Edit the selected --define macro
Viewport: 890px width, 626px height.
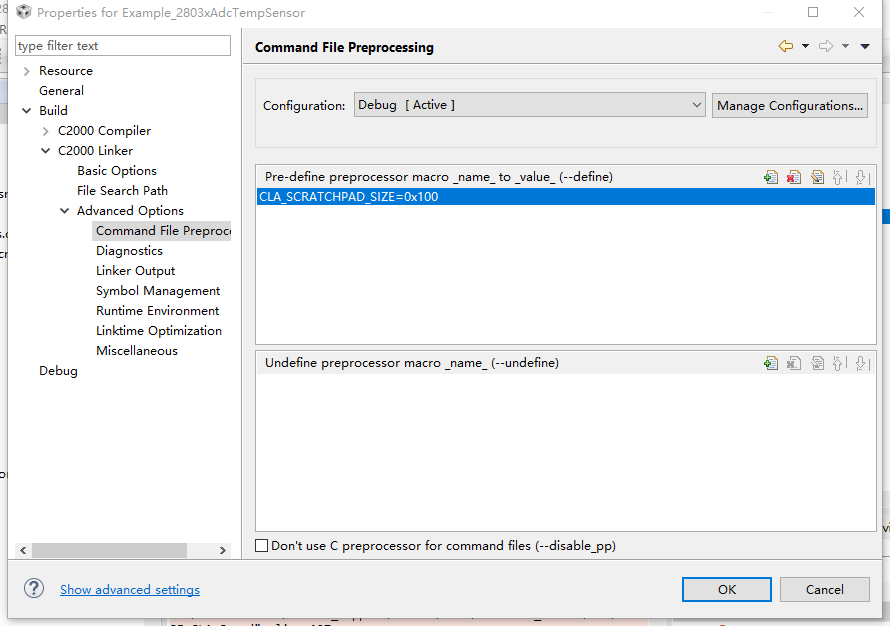[x=817, y=177]
